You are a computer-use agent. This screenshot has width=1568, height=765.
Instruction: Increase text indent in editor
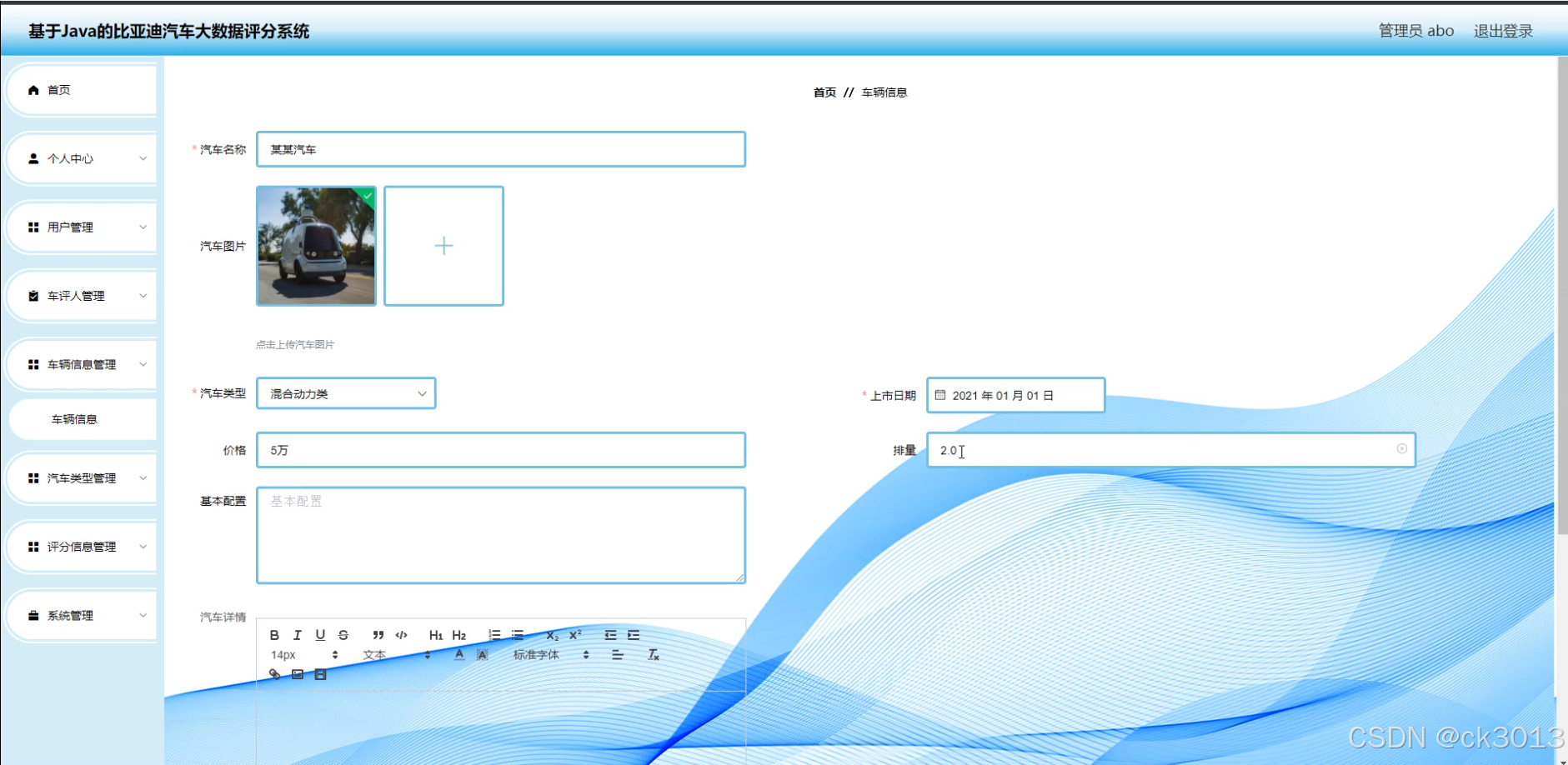[634, 635]
